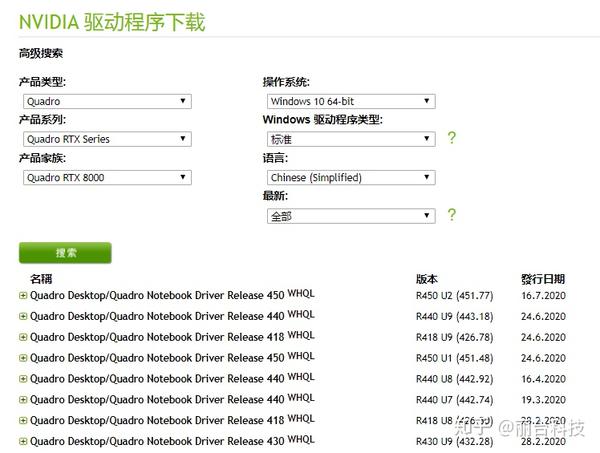Click the green 搜索 button

(x=65, y=253)
